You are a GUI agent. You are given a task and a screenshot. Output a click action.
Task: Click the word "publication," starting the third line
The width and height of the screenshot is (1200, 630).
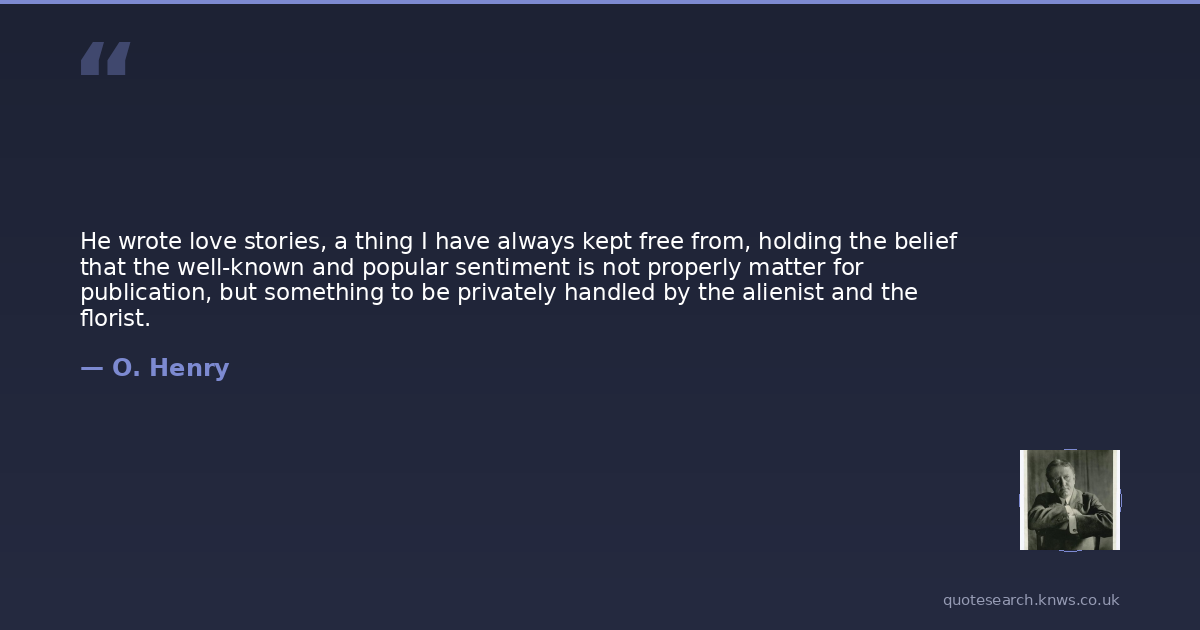pyautogui.click(x=146, y=293)
